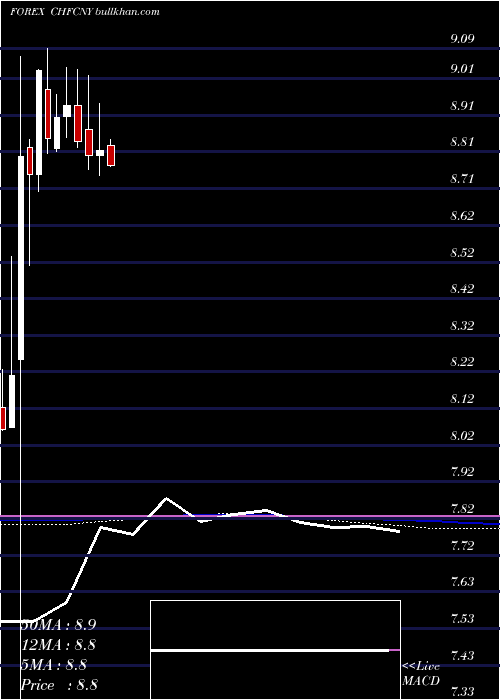
Task: Click the 8.91 price axis label
Action: click(462, 106)
